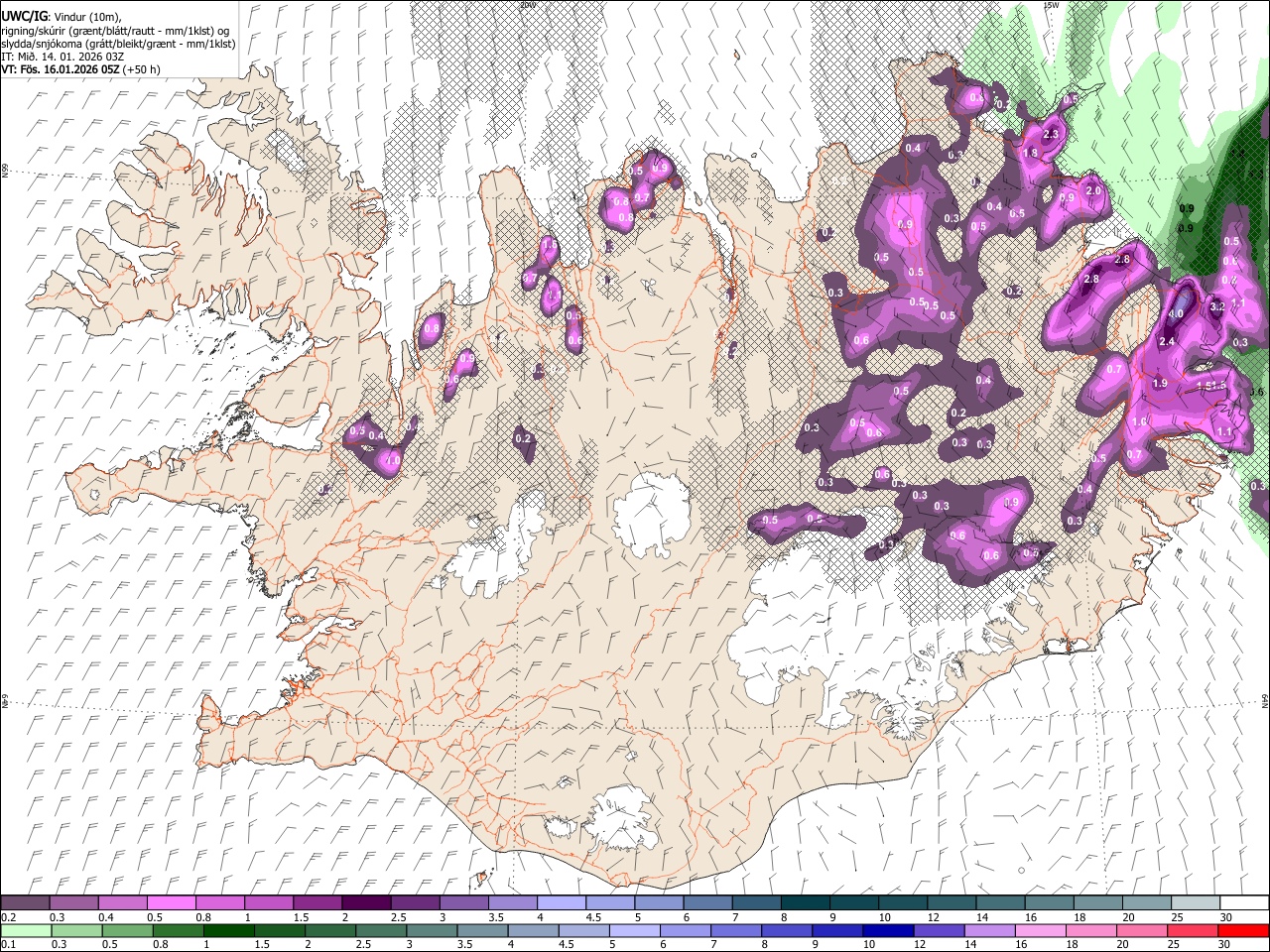Select the bright pink 0.5 snow legend swatch
1270x952 pixels.
[x=171, y=903]
